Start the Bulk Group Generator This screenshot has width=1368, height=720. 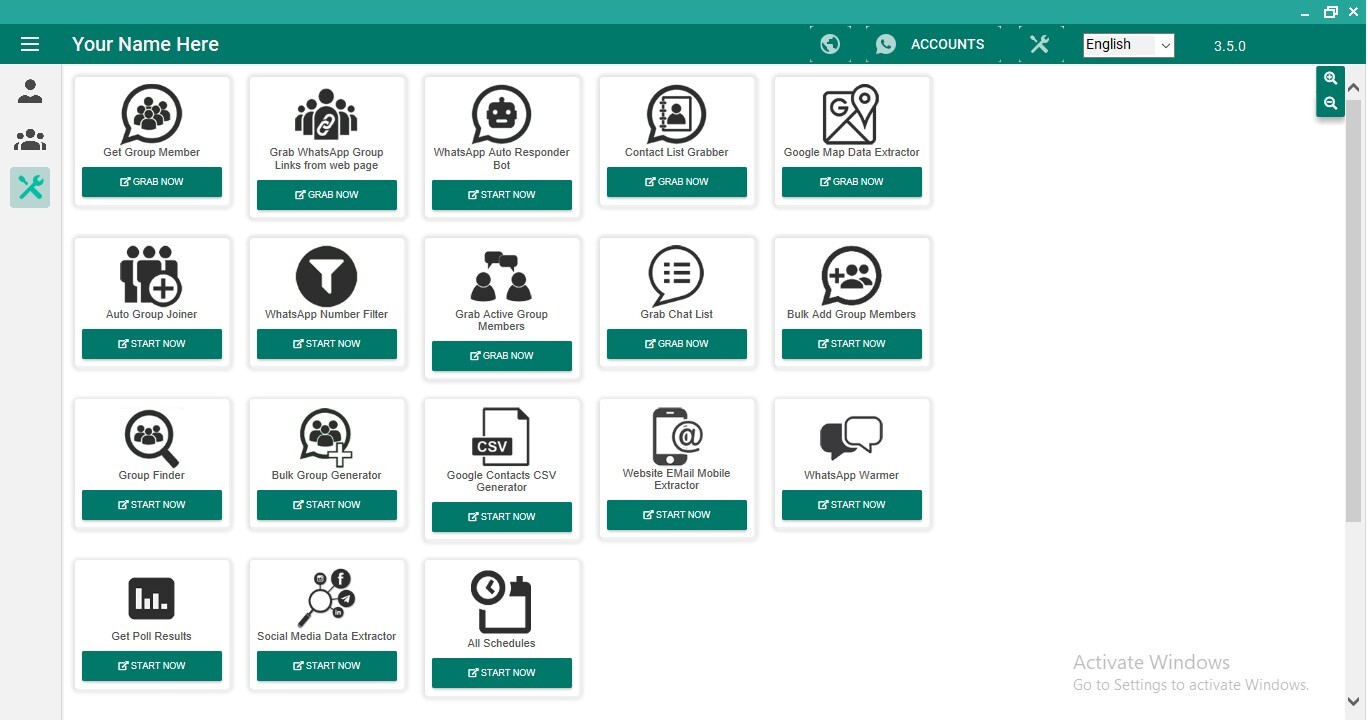(327, 505)
